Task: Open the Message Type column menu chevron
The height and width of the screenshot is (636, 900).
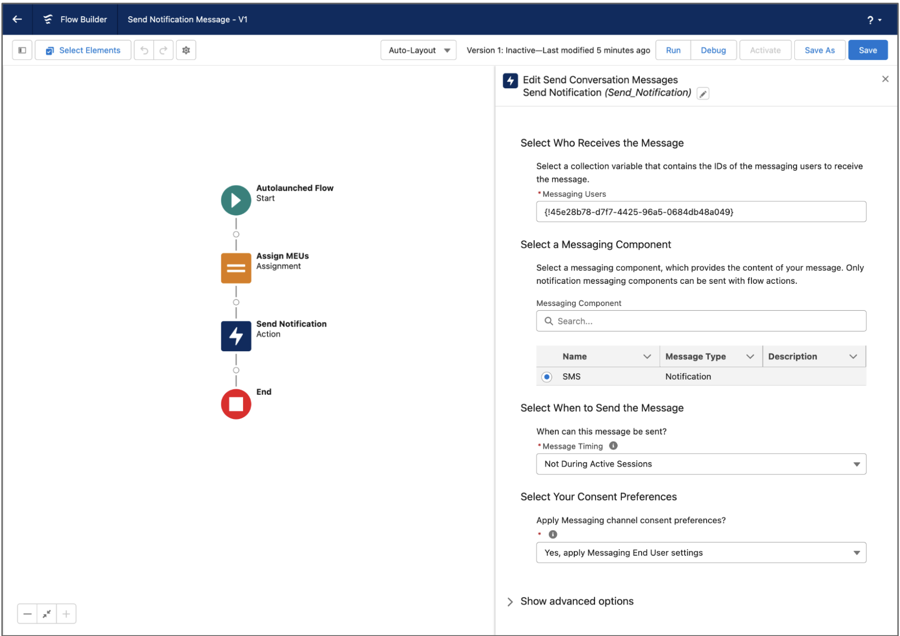Action: 750,356
